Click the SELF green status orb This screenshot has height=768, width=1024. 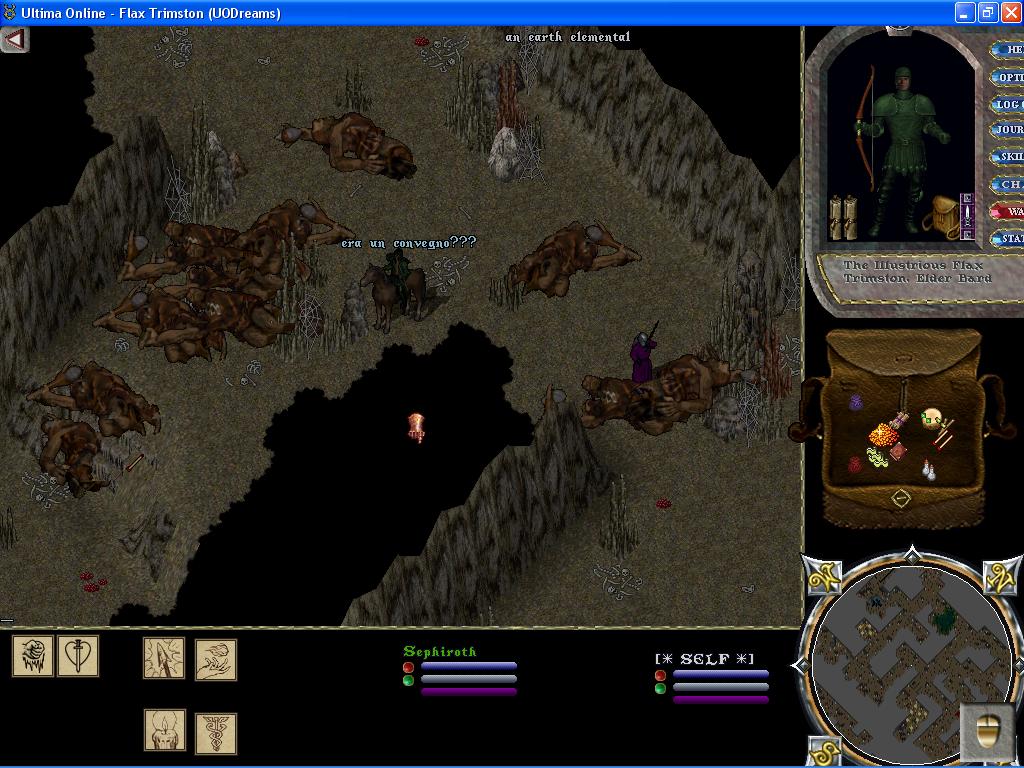[x=660, y=688]
